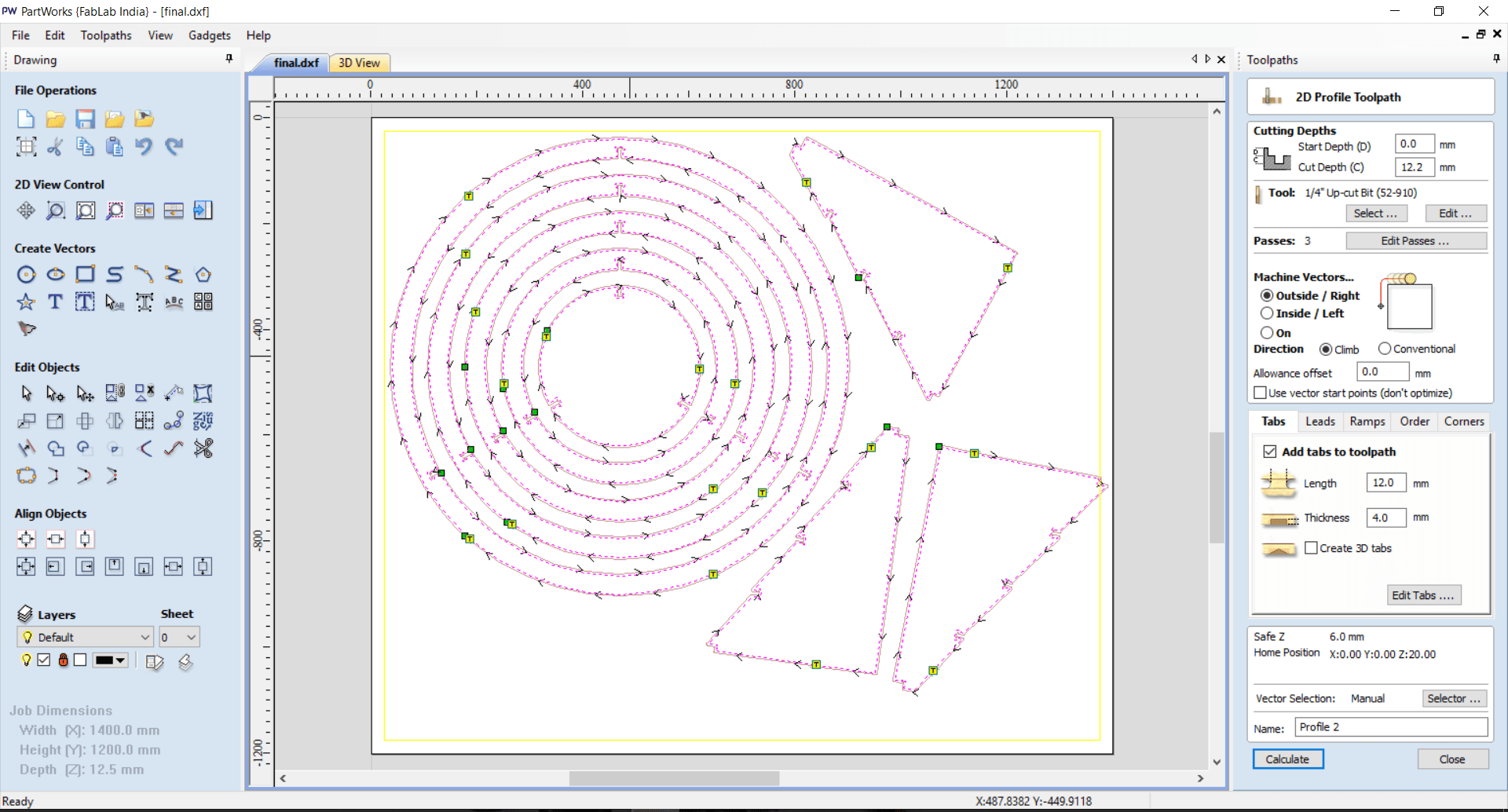1508x812 pixels.
Task: Enable Use vector start points checkbox
Action: pos(1261,393)
